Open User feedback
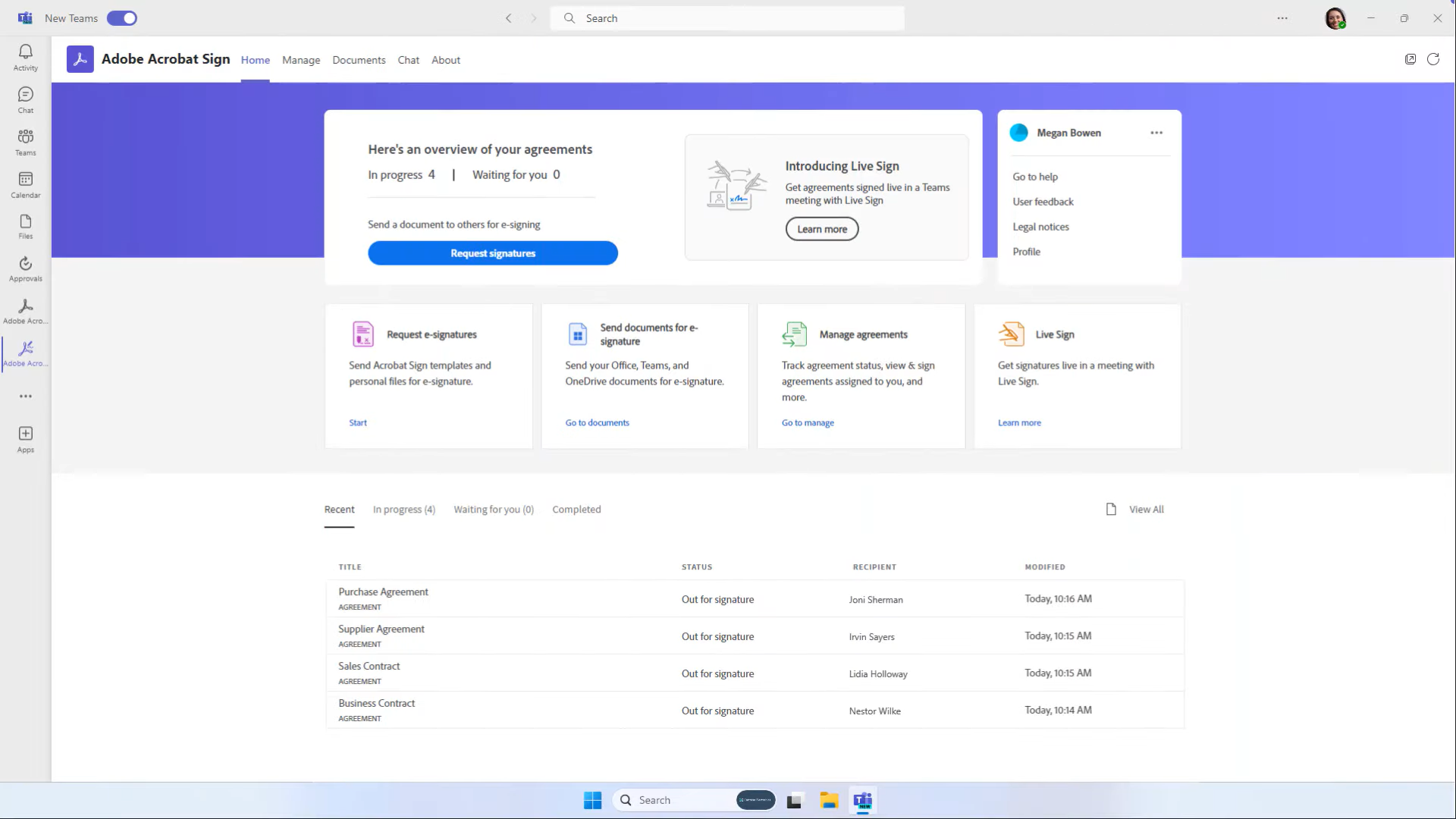The image size is (1456, 819). 1043,202
